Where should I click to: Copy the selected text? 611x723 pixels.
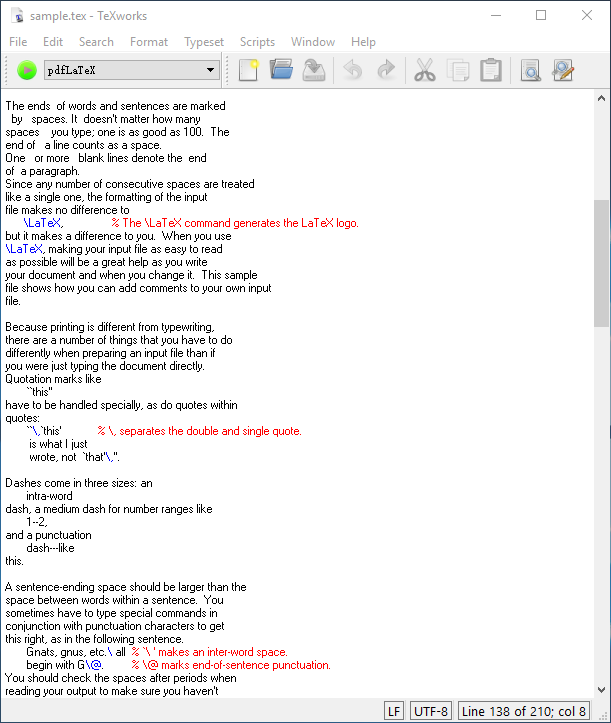pos(458,71)
